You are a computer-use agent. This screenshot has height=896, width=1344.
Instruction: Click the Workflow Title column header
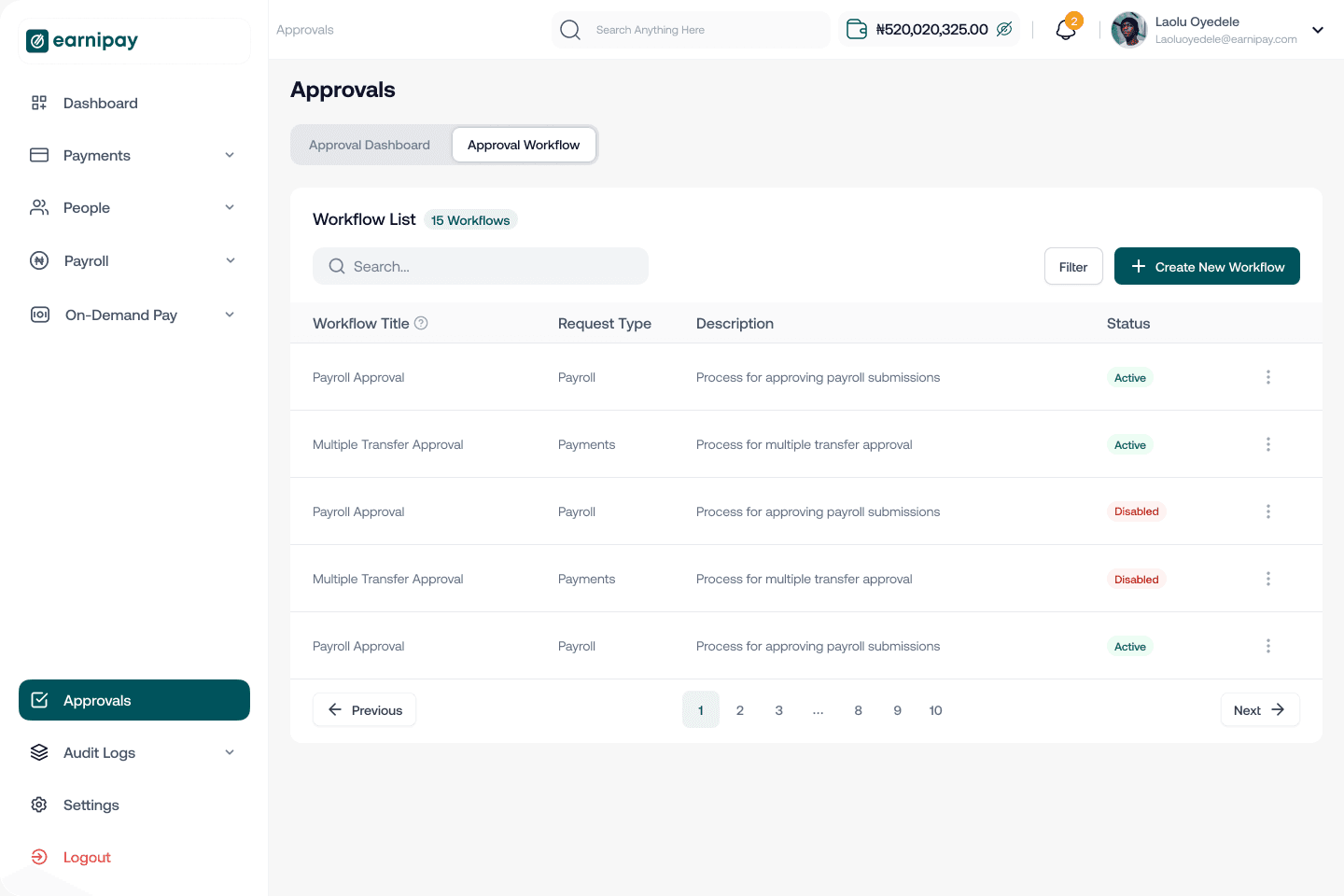pyautogui.click(x=361, y=323)
